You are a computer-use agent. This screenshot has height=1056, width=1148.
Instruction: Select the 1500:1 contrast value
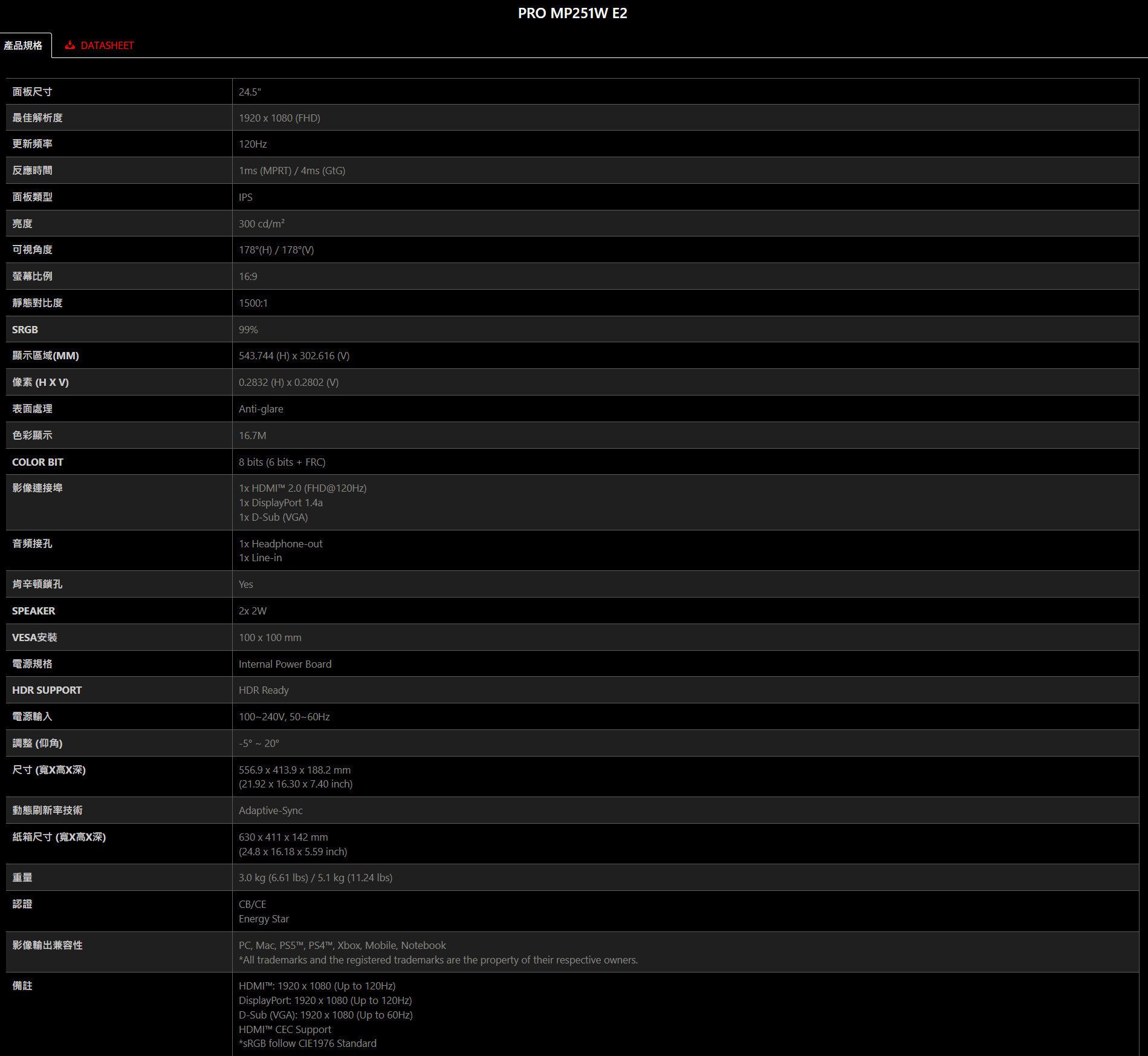point(253,303)
